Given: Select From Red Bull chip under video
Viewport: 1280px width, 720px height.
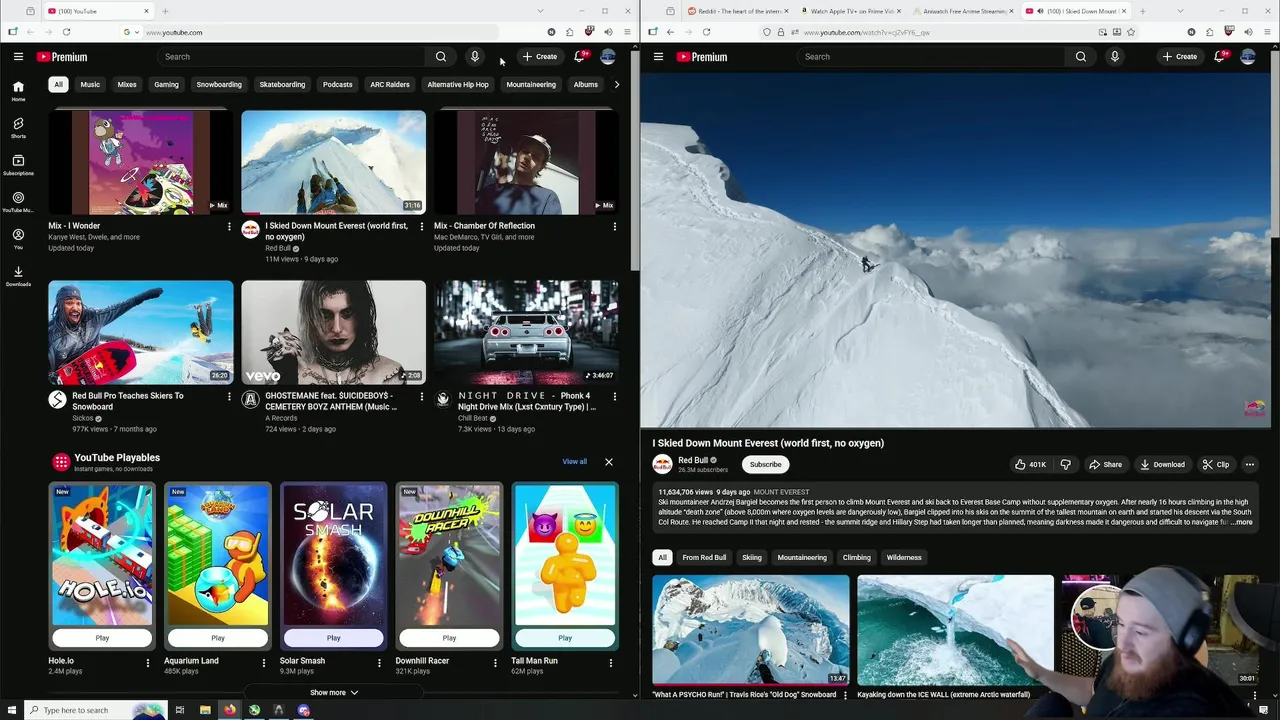Looking at the screenshot, I should click(704, 557).
